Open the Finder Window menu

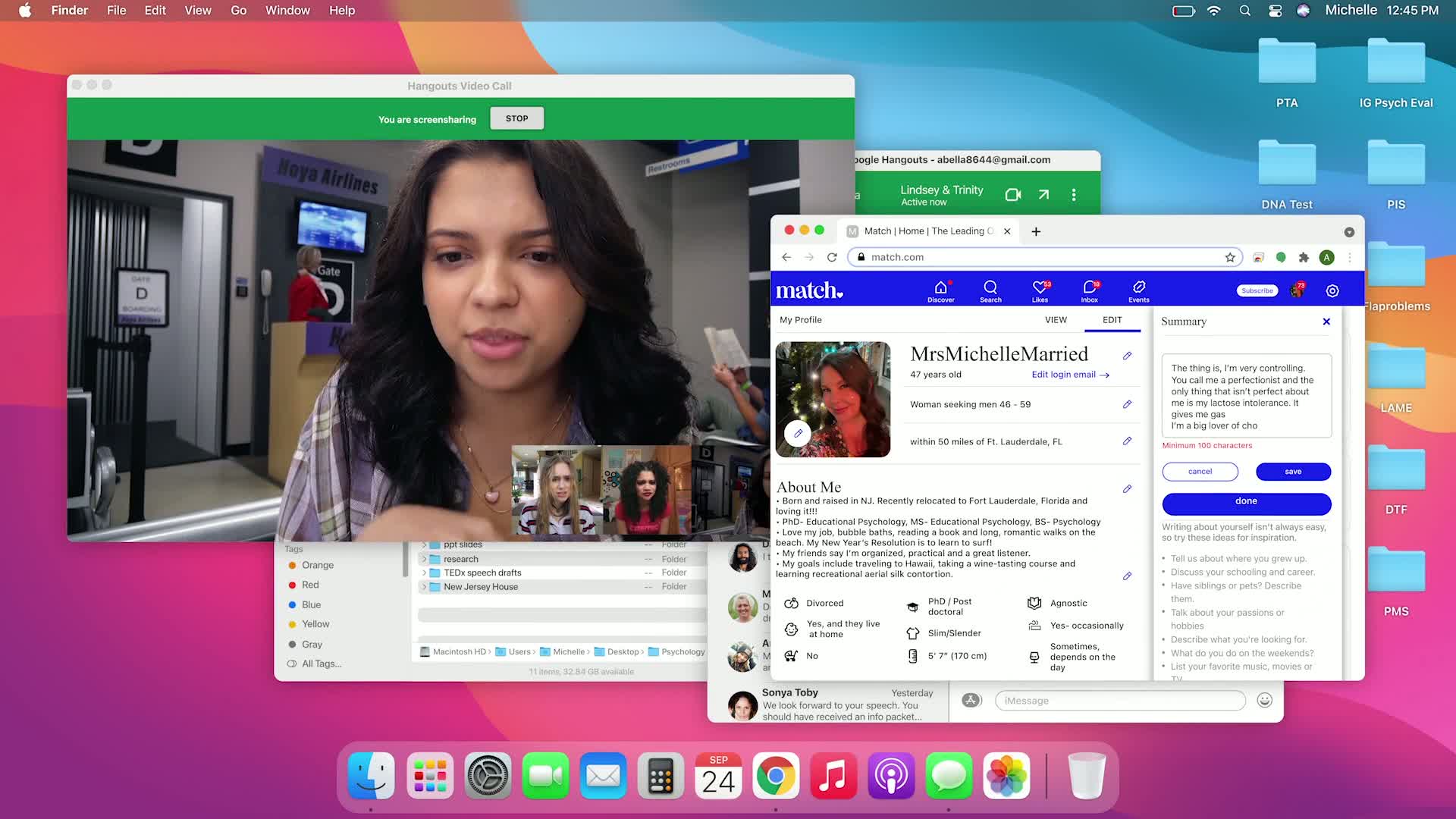coord(287,11)
